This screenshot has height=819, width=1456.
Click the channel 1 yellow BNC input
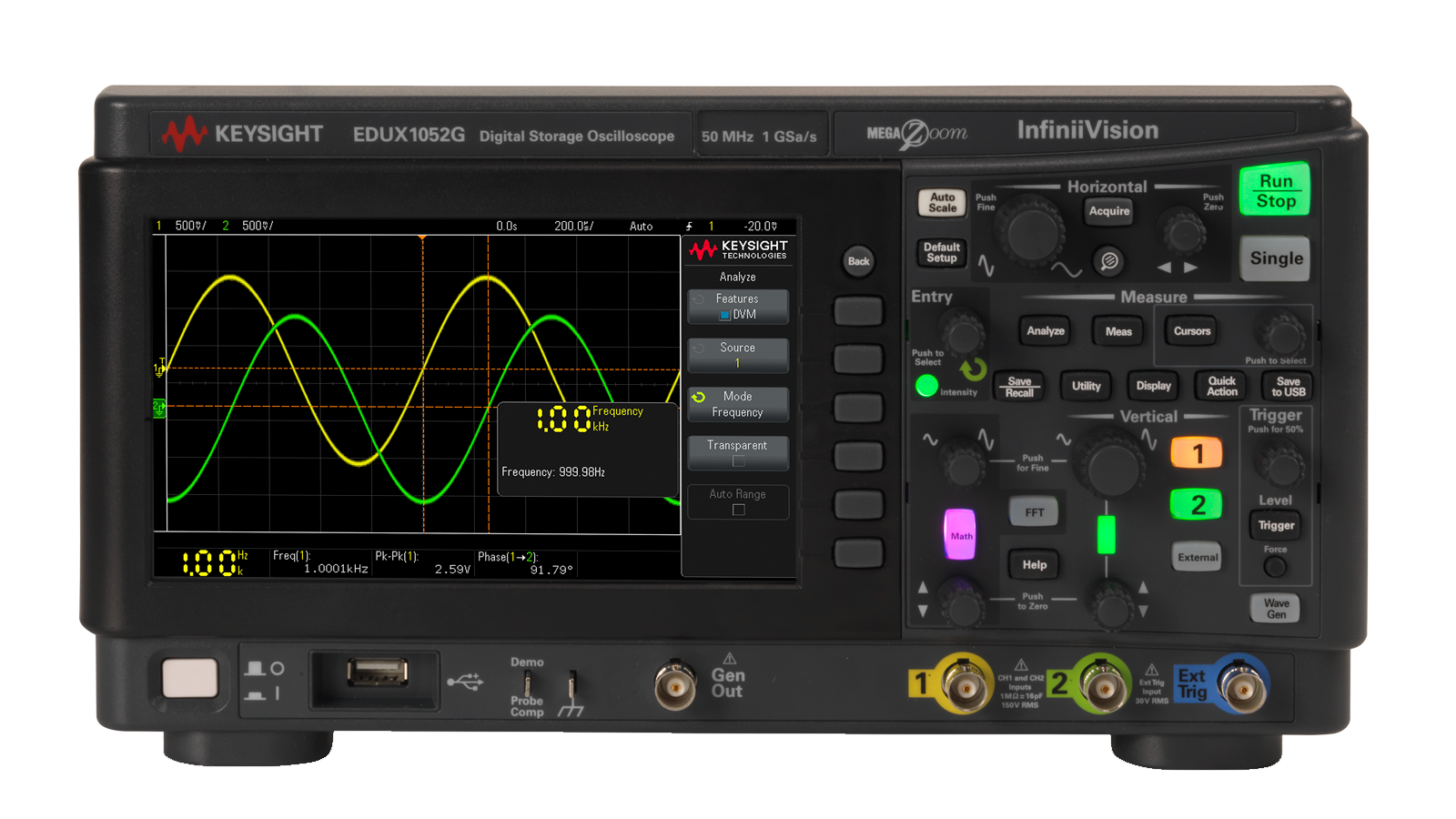tap(965, 684)
